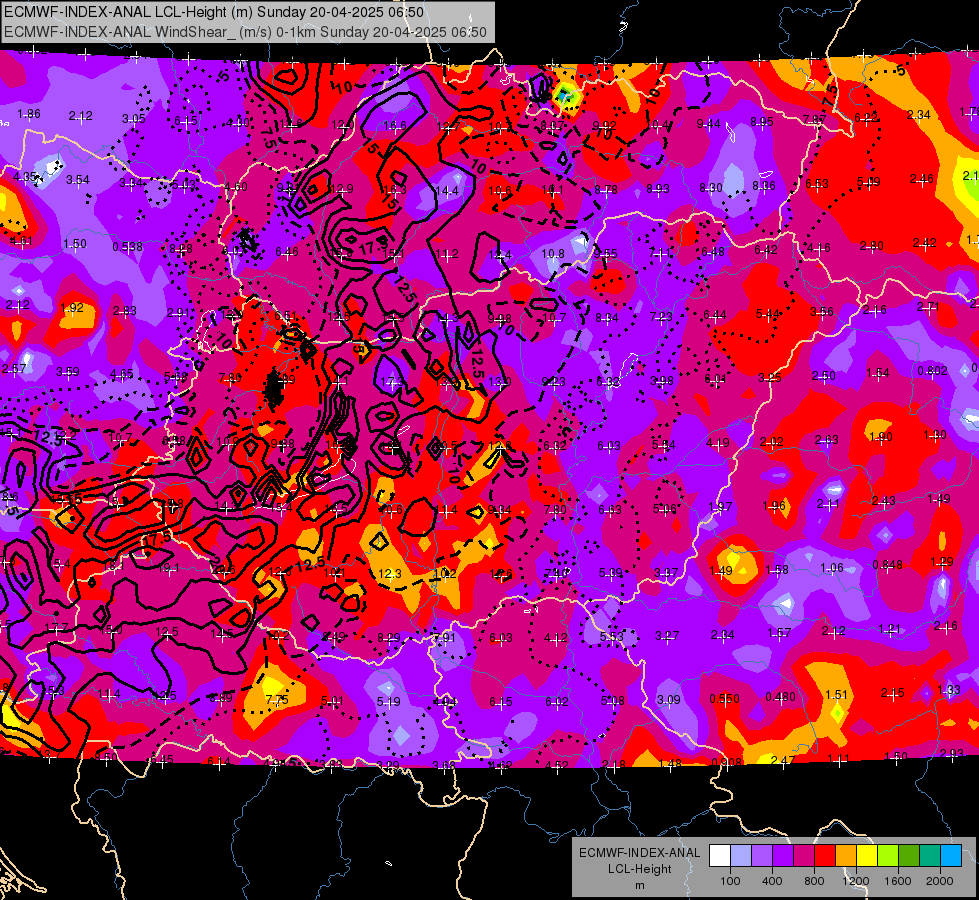Click the grid value 2.43
The image size is (979, 900).
[x=884, y=500]
